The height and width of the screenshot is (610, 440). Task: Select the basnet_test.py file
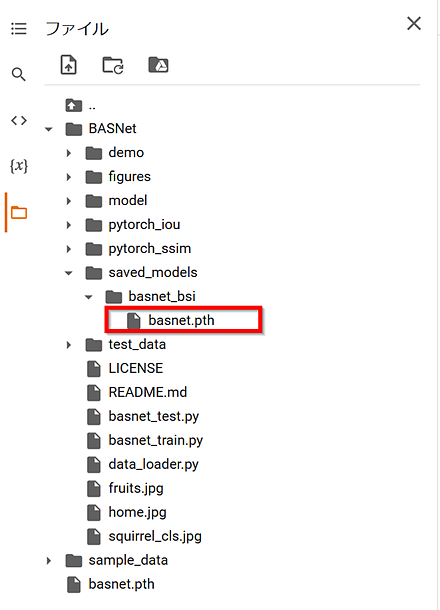142,417
